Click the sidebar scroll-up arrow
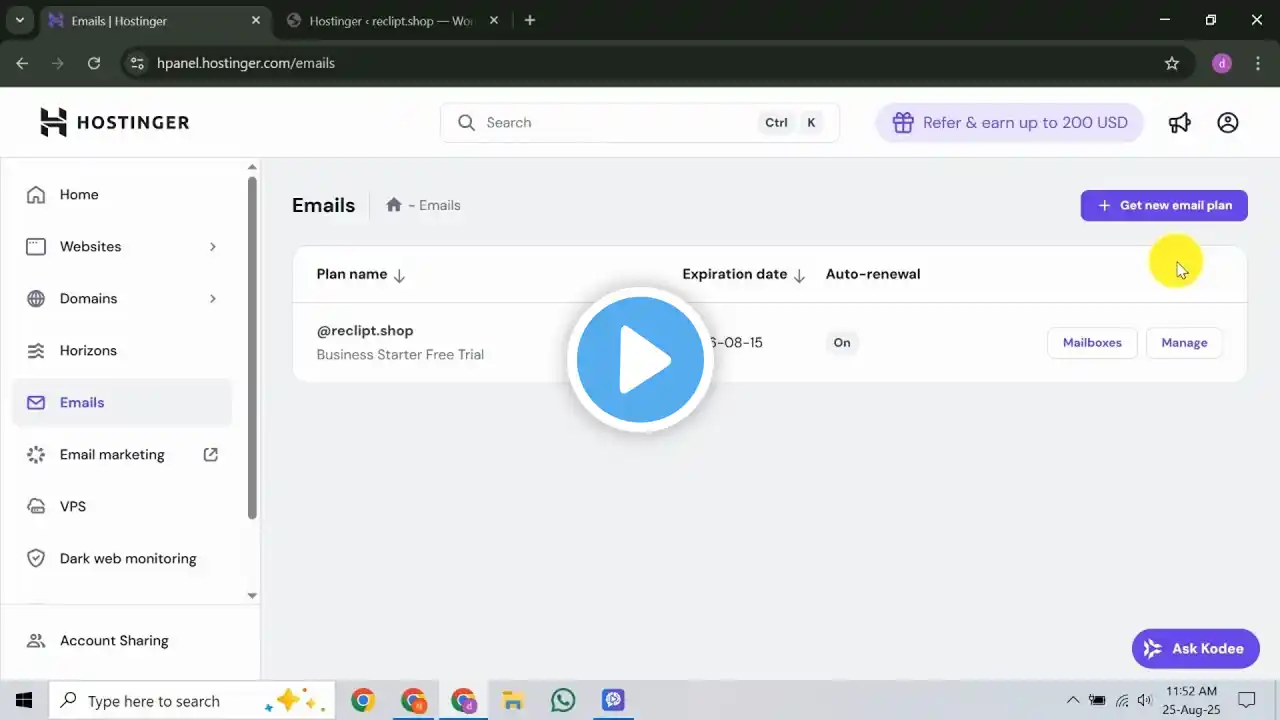 252,167
